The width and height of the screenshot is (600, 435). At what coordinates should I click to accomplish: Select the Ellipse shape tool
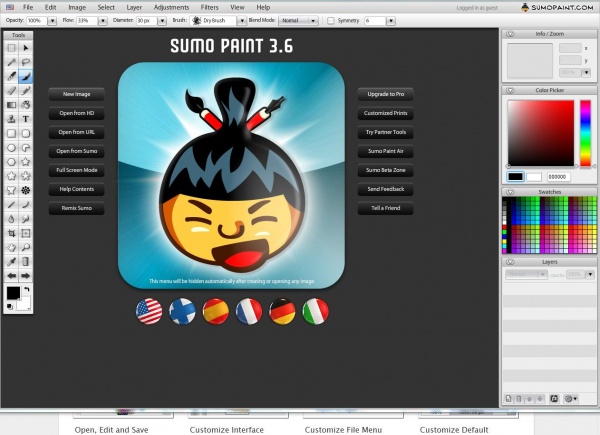coord(11,148)
